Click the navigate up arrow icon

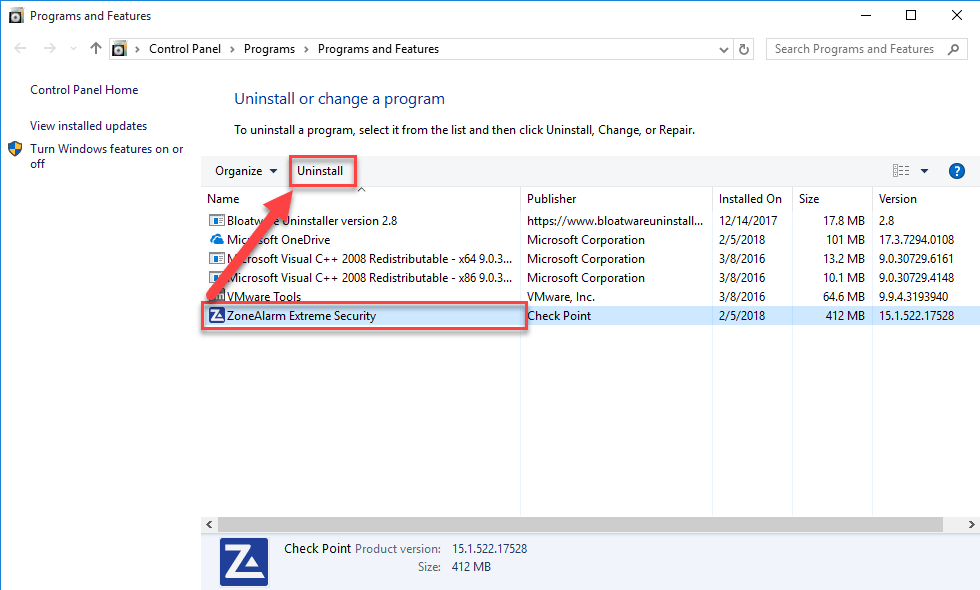point(94,48)
